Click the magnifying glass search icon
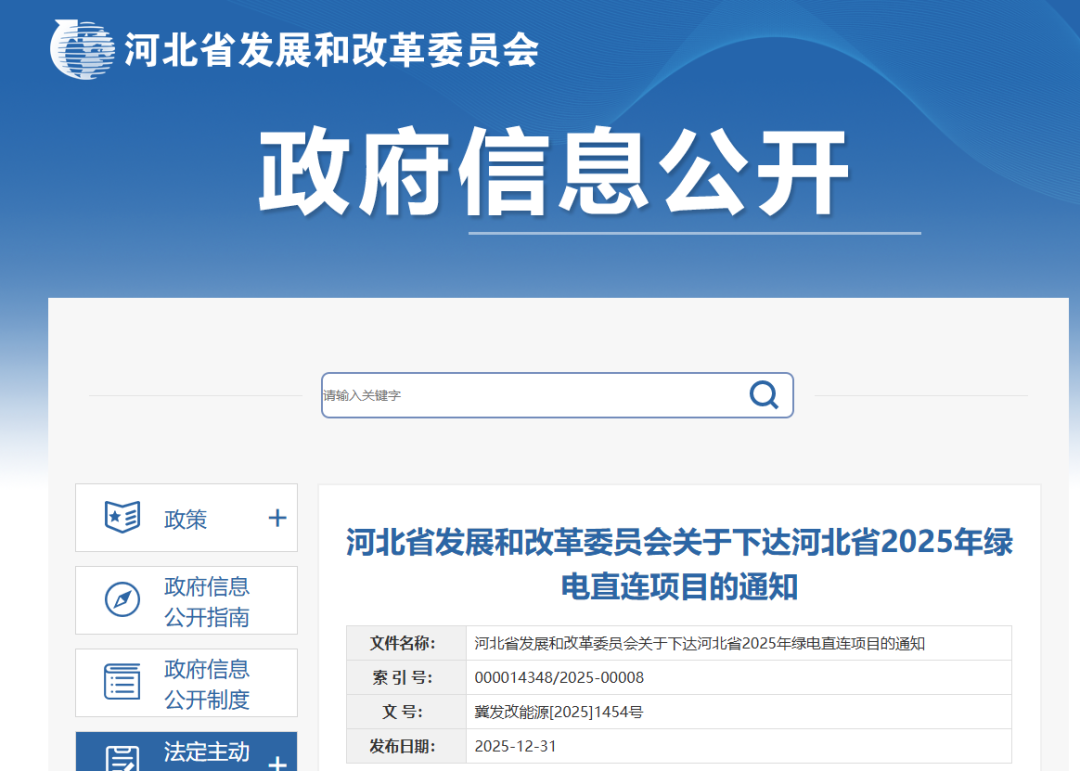The image size is (1080, 771). tap(764, 395)
